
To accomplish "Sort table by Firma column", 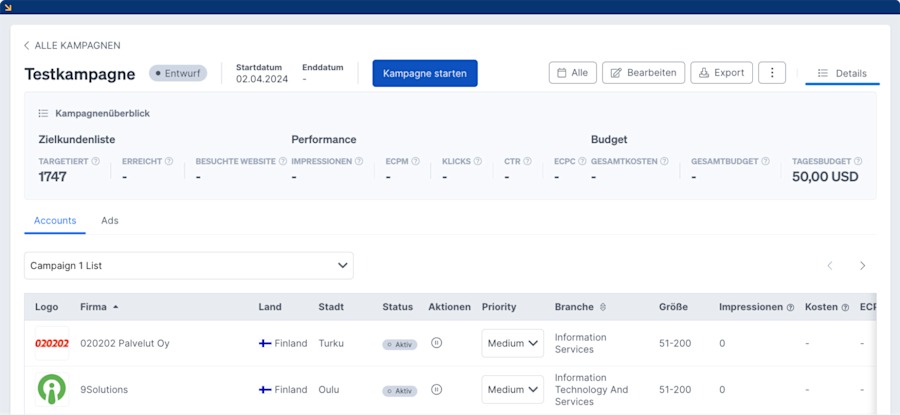I will [x=99, y=307].
